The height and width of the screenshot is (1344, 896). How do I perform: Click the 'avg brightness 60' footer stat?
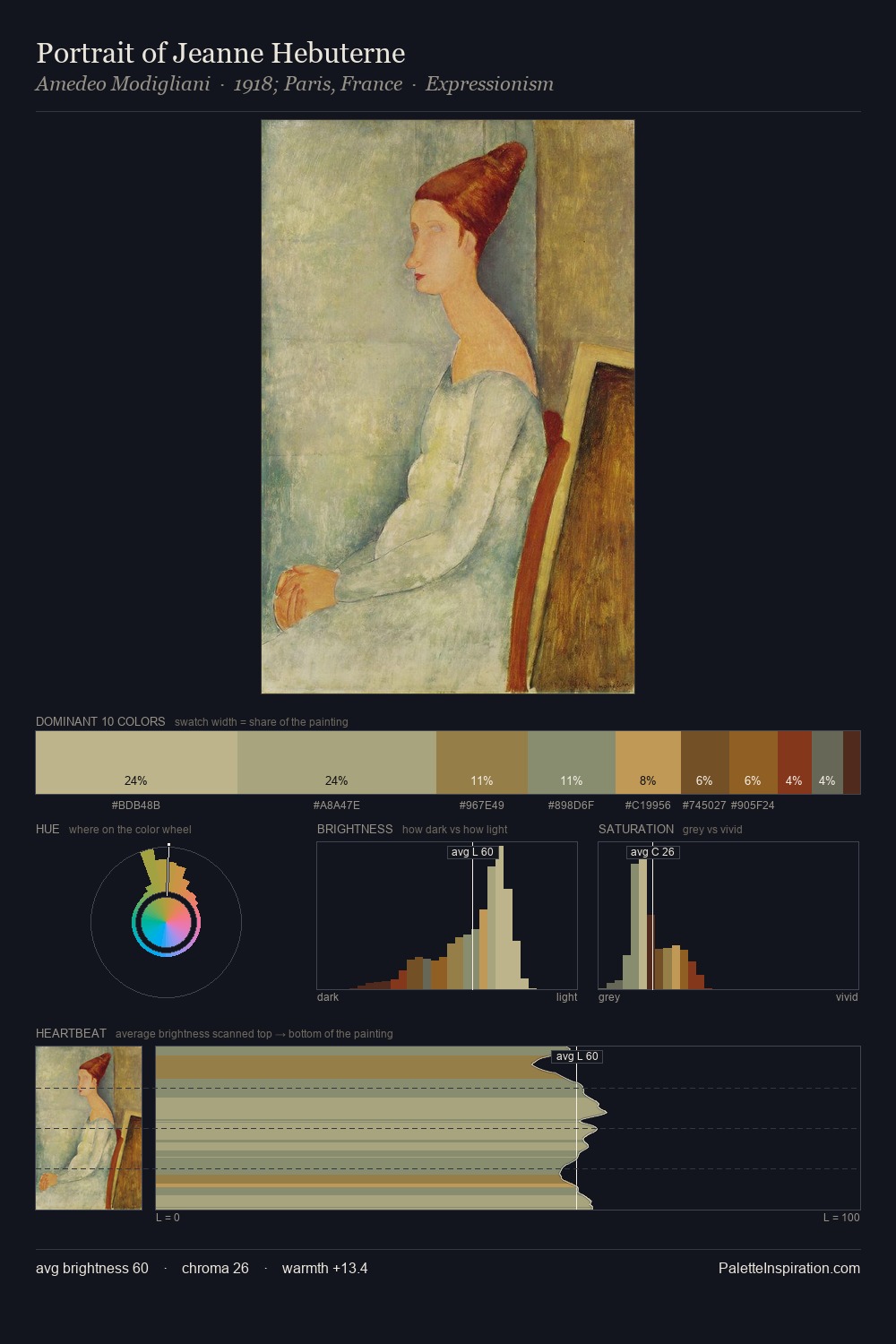click(x=92, y=1268)
